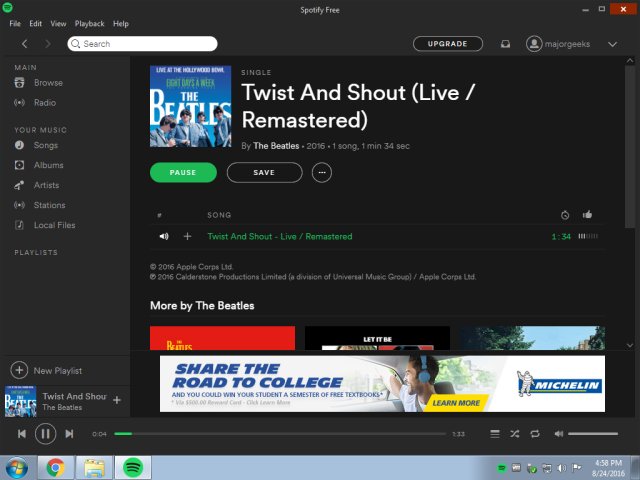The width and height of the screenshot is (640, 480).
Task: Open the File menu
Action: 15,24
